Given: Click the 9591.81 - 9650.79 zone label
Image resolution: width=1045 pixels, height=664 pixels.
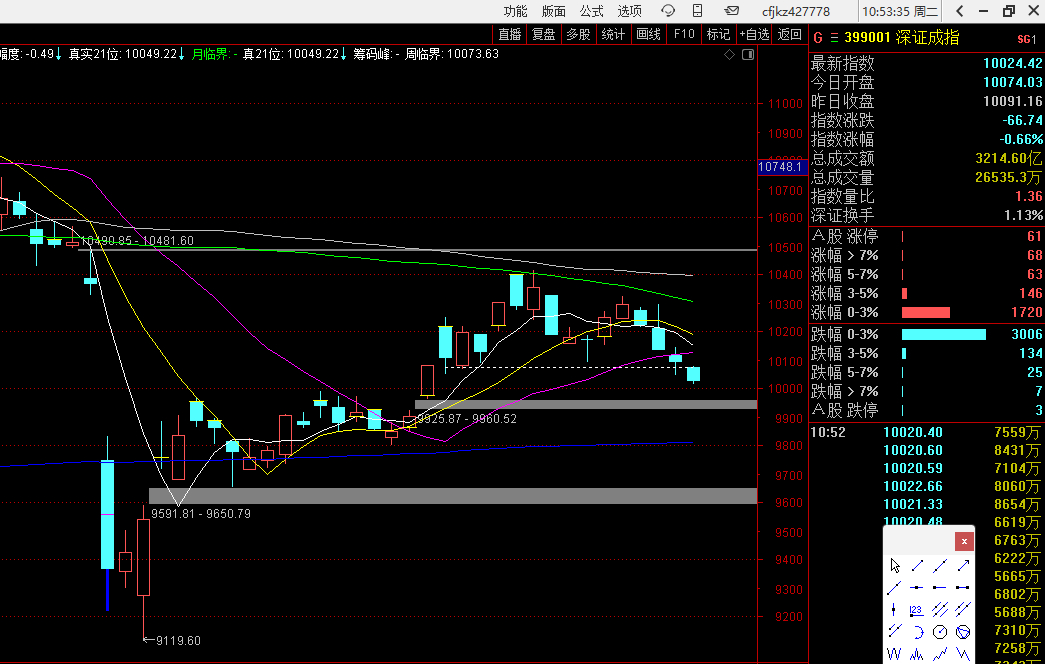Looking at the screenshot, I should point(201,514).
